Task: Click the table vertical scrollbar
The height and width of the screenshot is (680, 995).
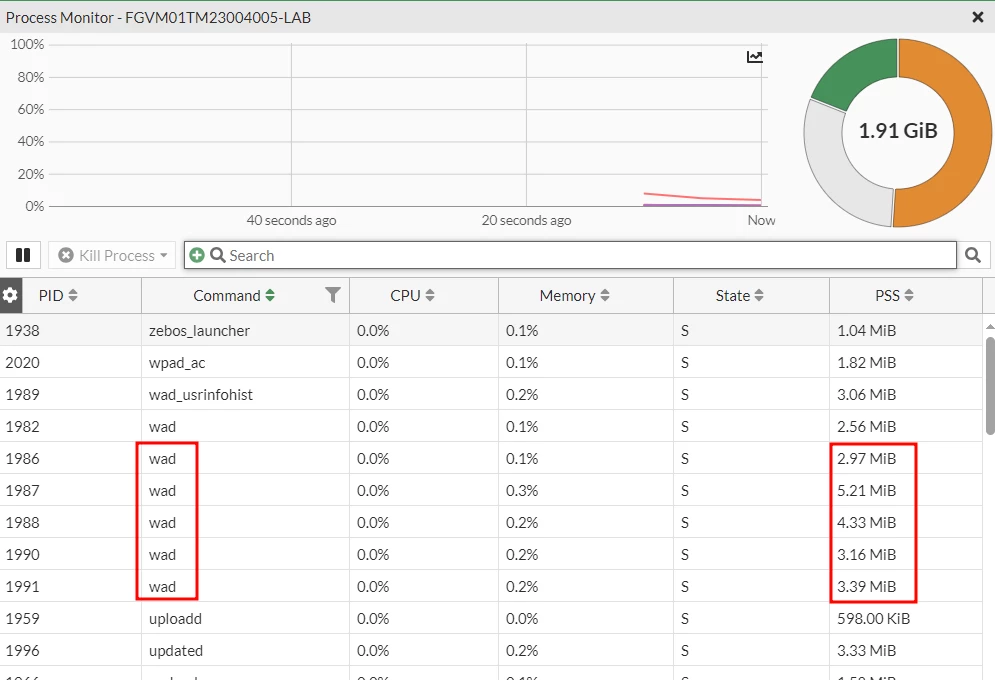Action: click(990, 386)
